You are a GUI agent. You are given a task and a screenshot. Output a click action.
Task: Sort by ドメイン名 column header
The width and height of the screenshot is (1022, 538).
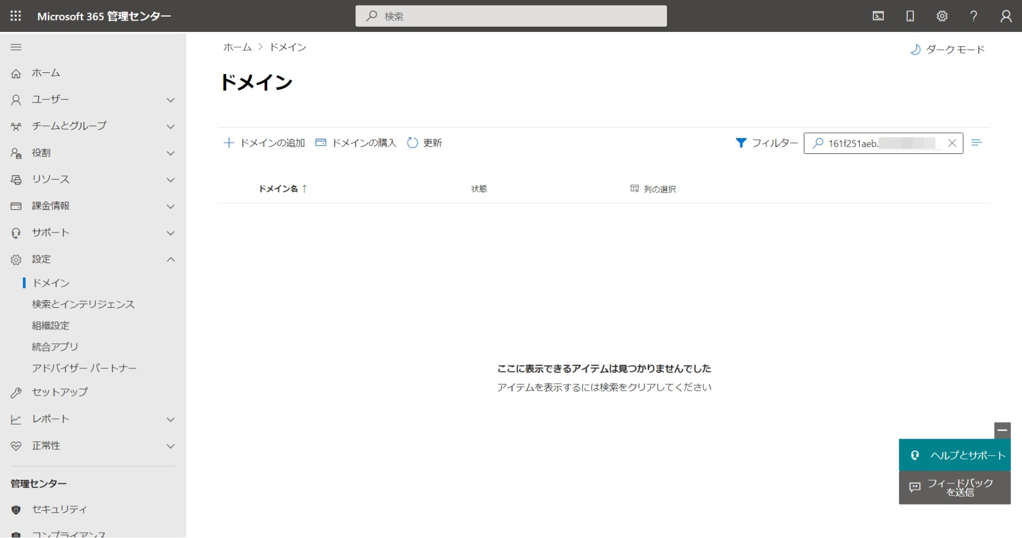coord(282,189)
